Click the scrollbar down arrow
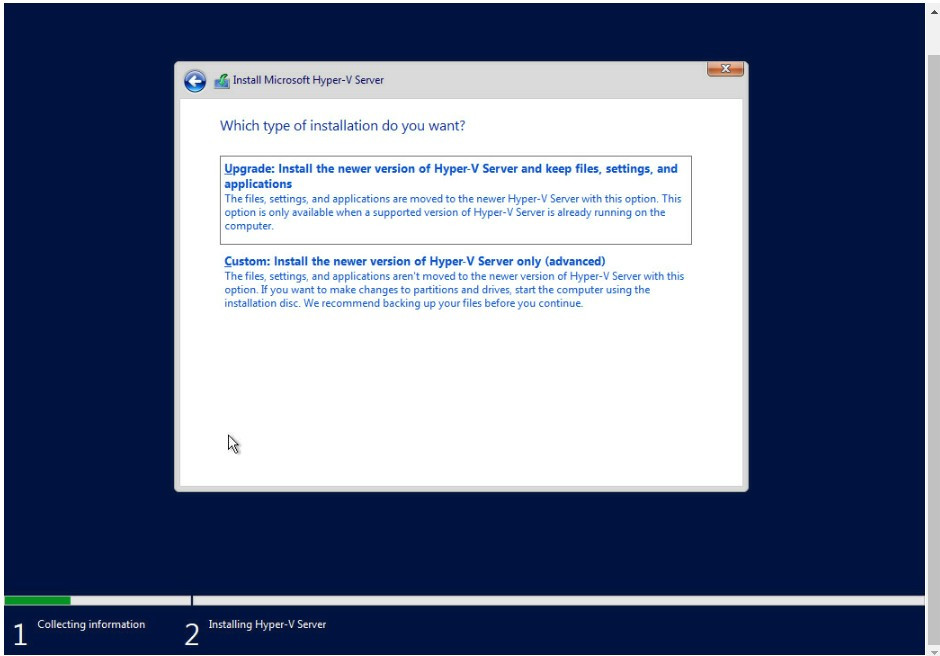This screenshot has height=656, width=940. [x=933, y=652]
